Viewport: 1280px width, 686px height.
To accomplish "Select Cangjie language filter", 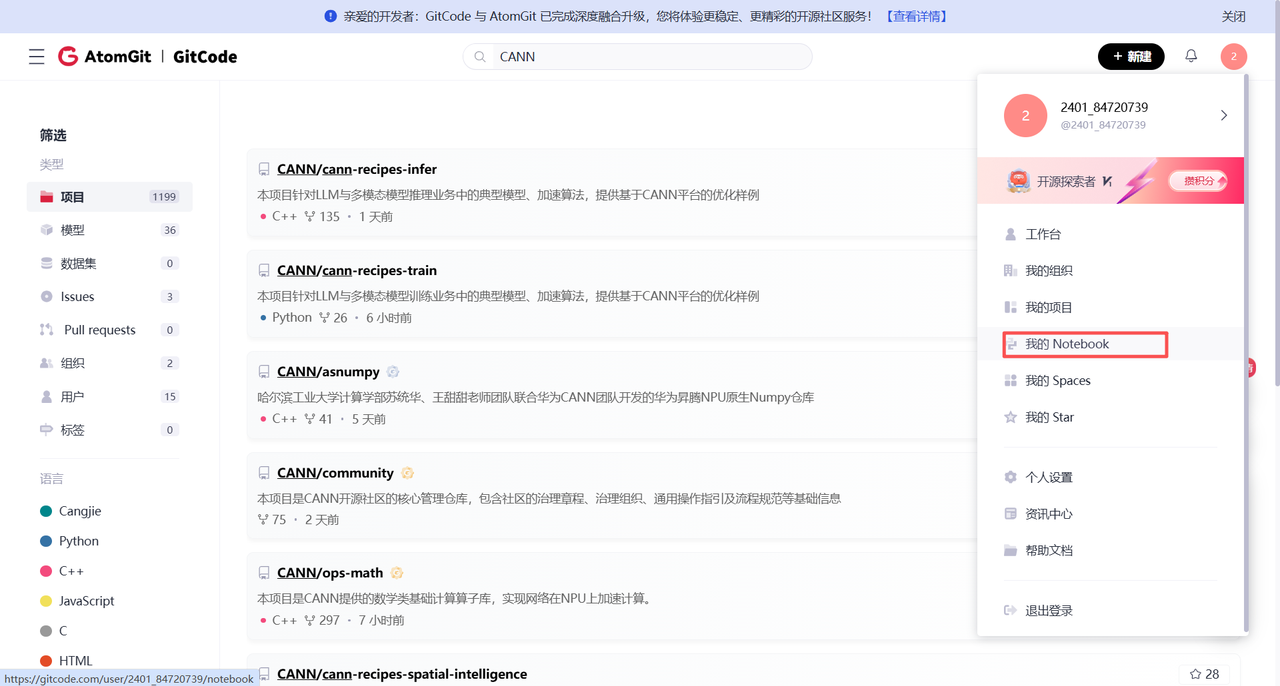I will tap(70, 511).
